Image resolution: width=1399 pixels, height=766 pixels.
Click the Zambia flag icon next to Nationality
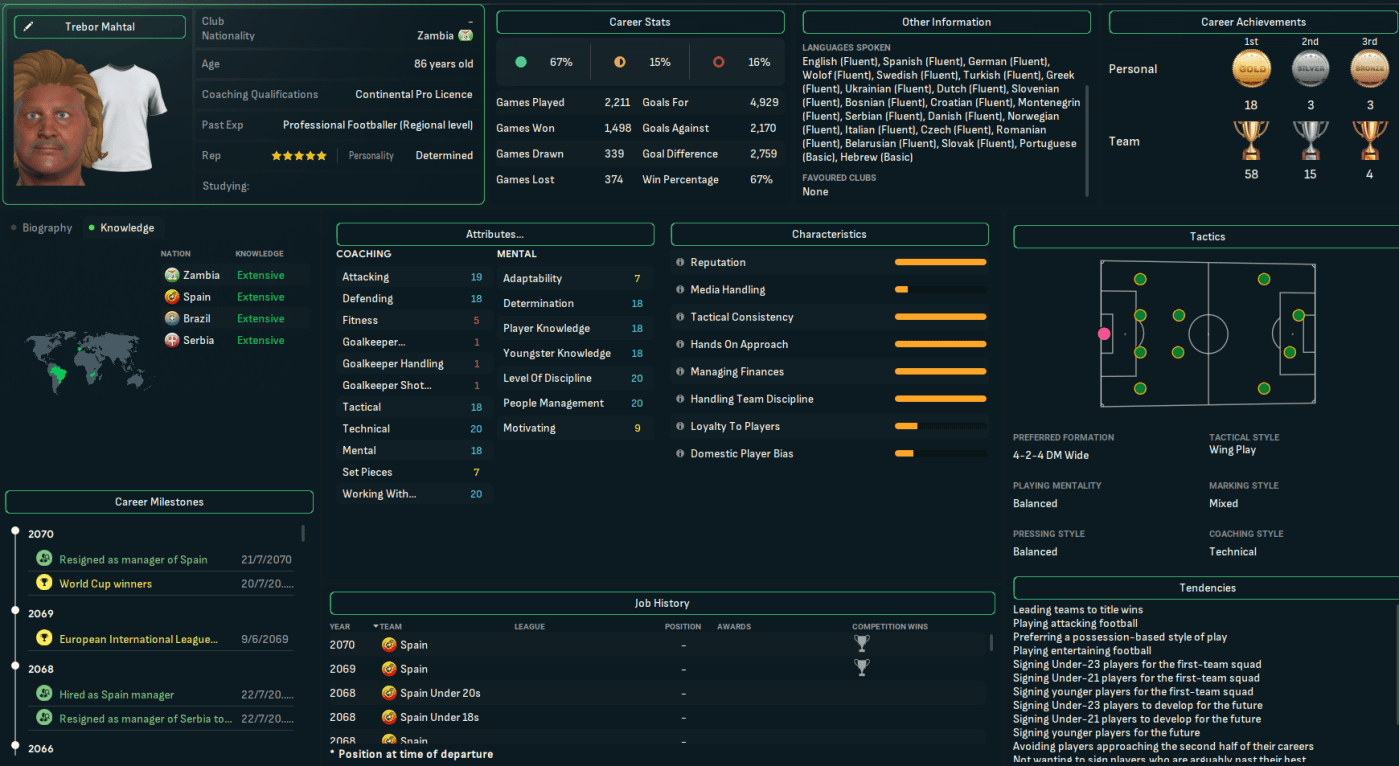[x=465, y=36]
